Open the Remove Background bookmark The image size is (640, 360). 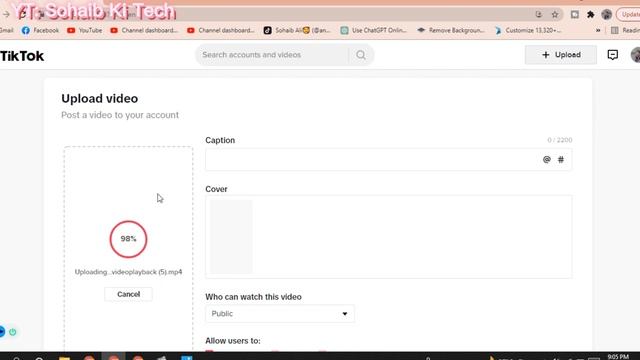coord(451,30)
